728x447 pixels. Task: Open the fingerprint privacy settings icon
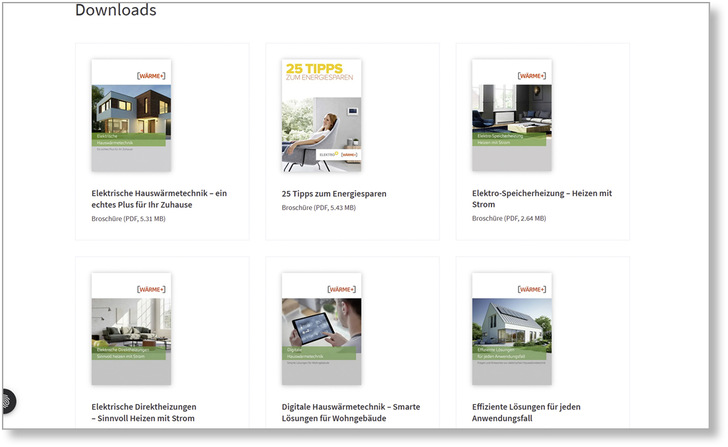tap(7, 402)
